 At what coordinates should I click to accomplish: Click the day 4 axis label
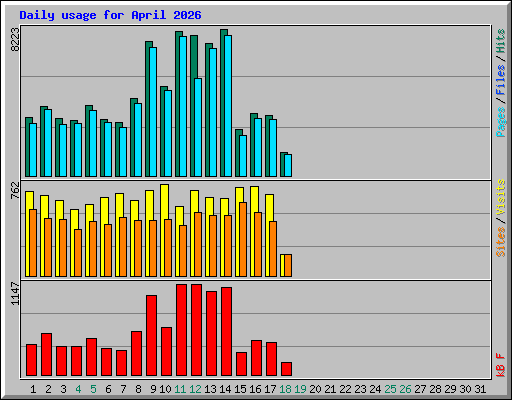pyautogui.click(x=78, y=389)
